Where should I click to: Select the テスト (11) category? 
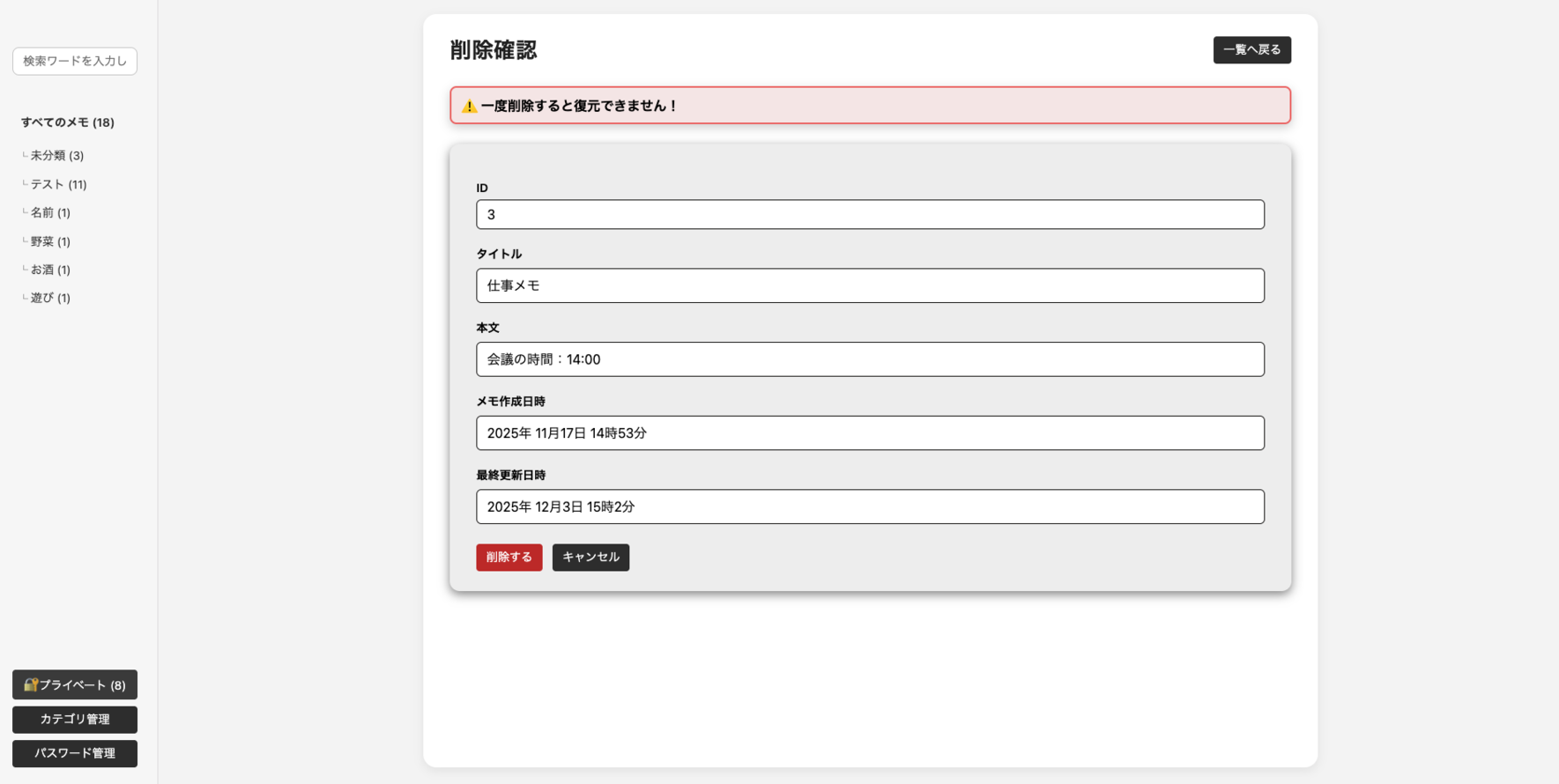coord(58,184)
